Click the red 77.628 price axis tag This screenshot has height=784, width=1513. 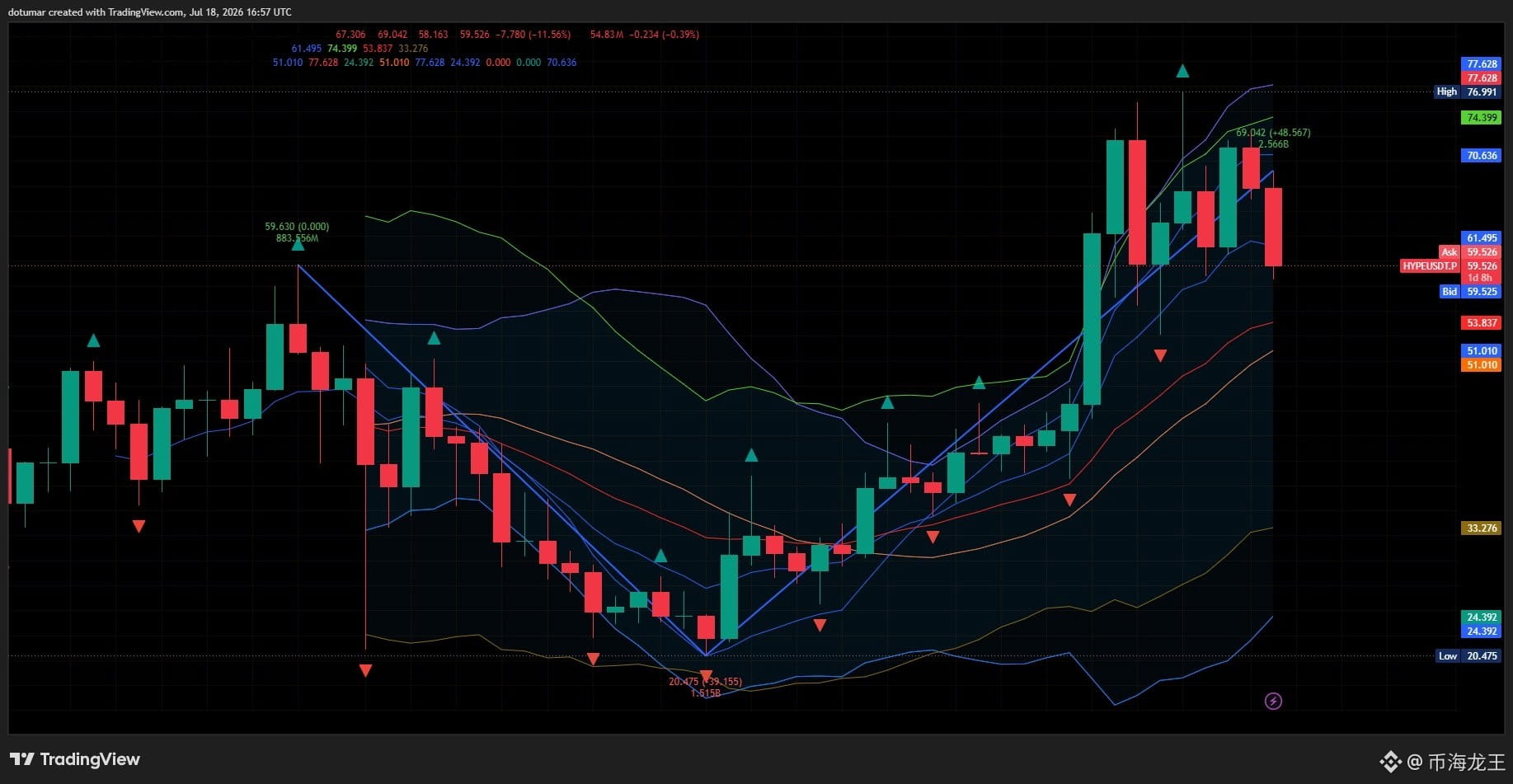tap(1482, 78)
